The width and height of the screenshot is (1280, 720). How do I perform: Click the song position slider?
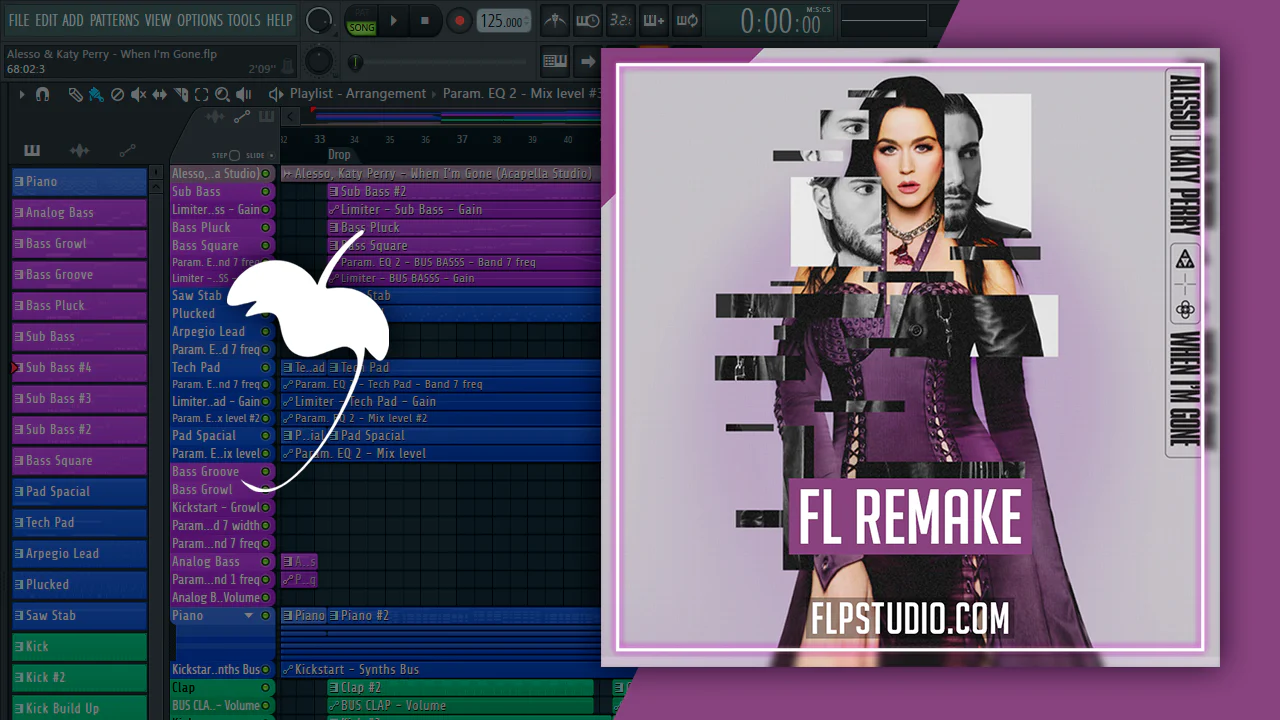[440, 63]
